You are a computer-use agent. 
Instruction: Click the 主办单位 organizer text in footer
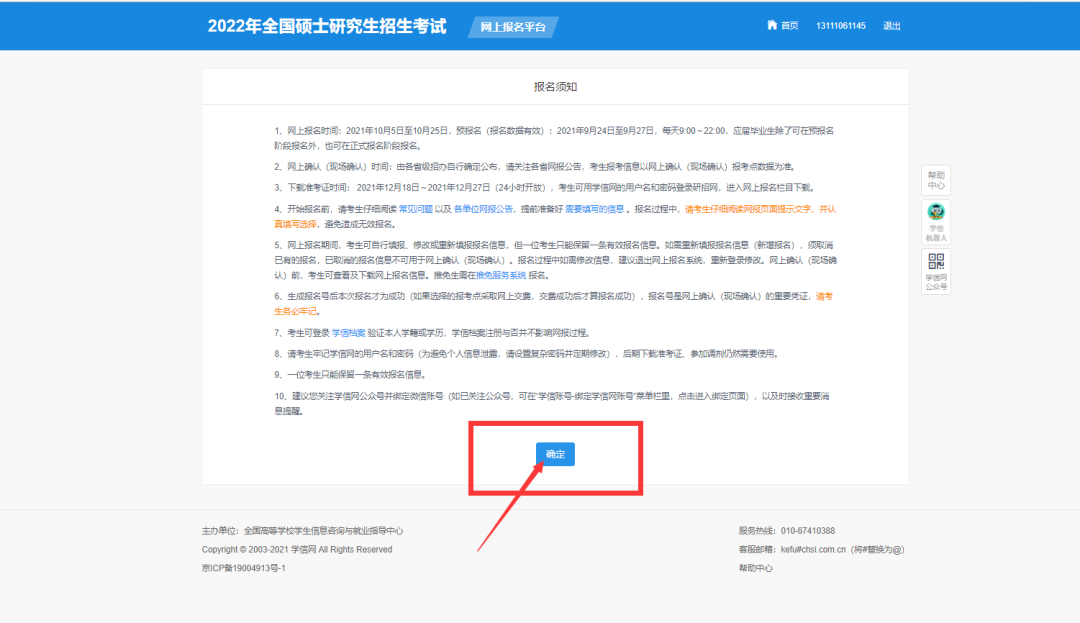coord(302,531)
